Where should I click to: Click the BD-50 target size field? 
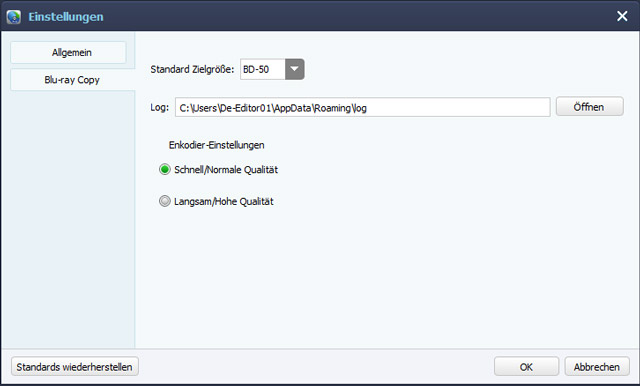click(x=262, y=69)
